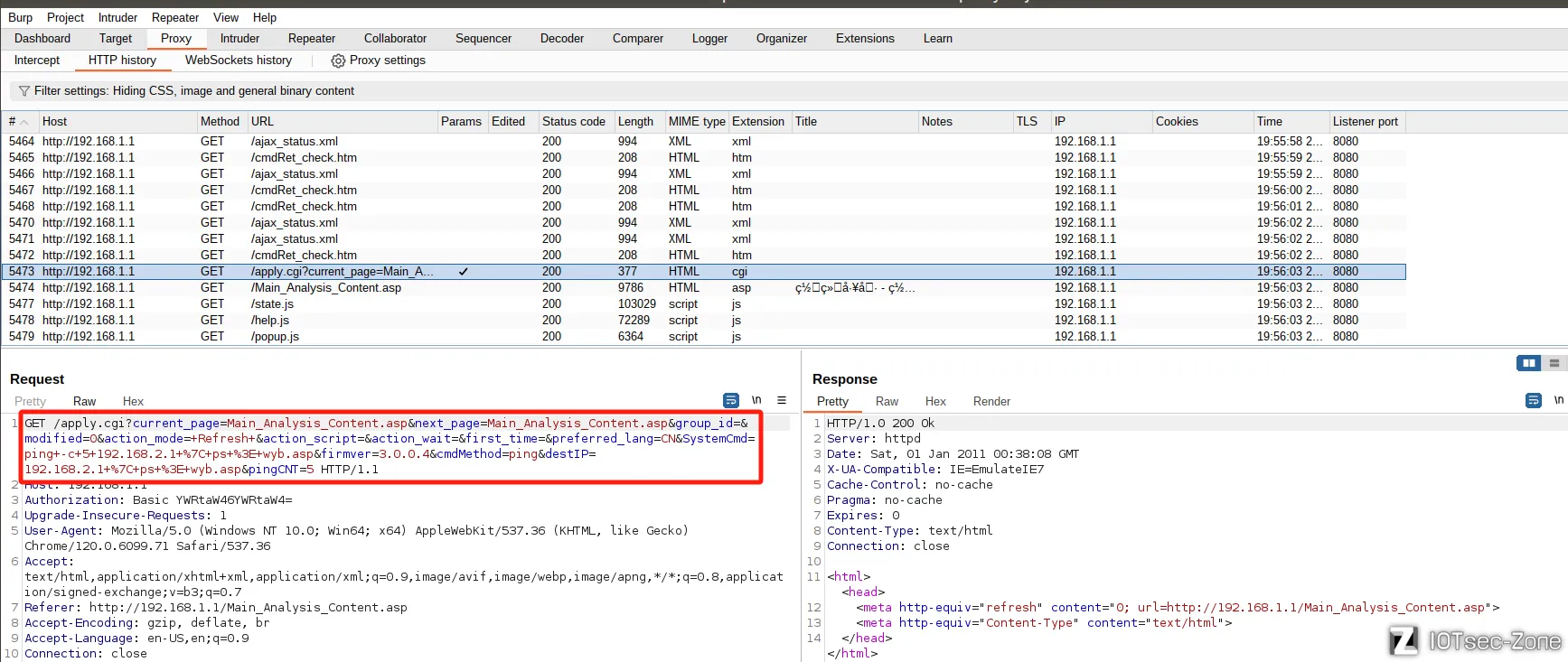Sort by the Extension column header
Screen dimensions: 1568x662
758,122
